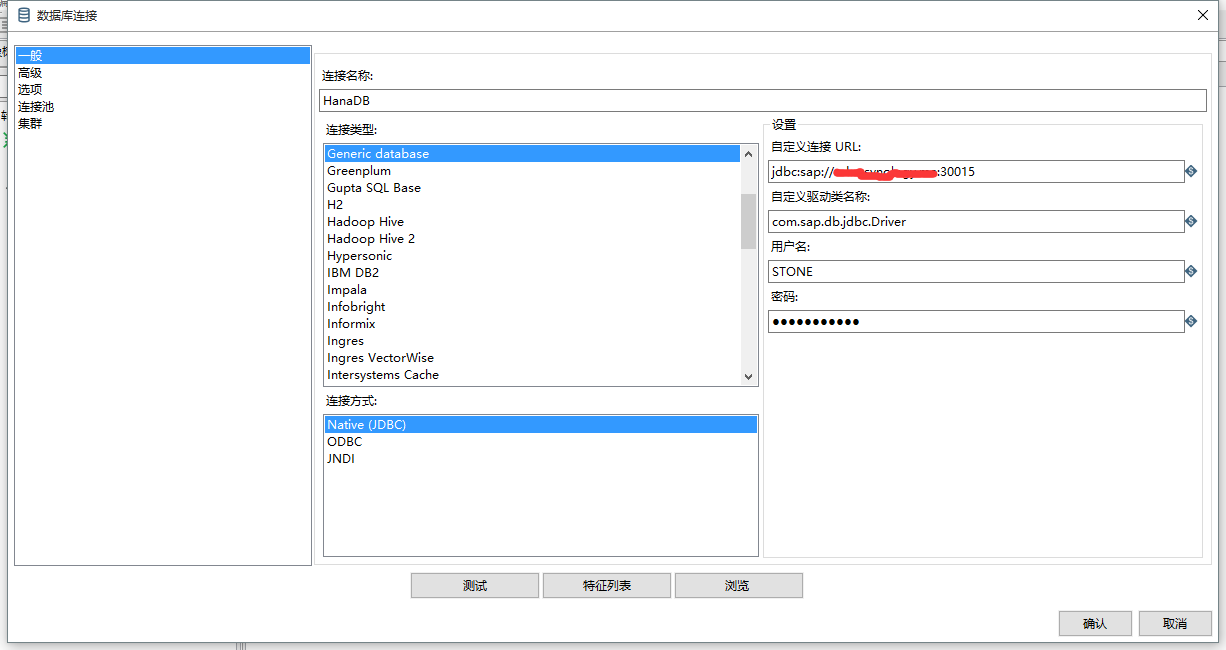1226x650 pixels.
Task: Click the 用户名 field containing STONE
Action: tap(976, 272)
